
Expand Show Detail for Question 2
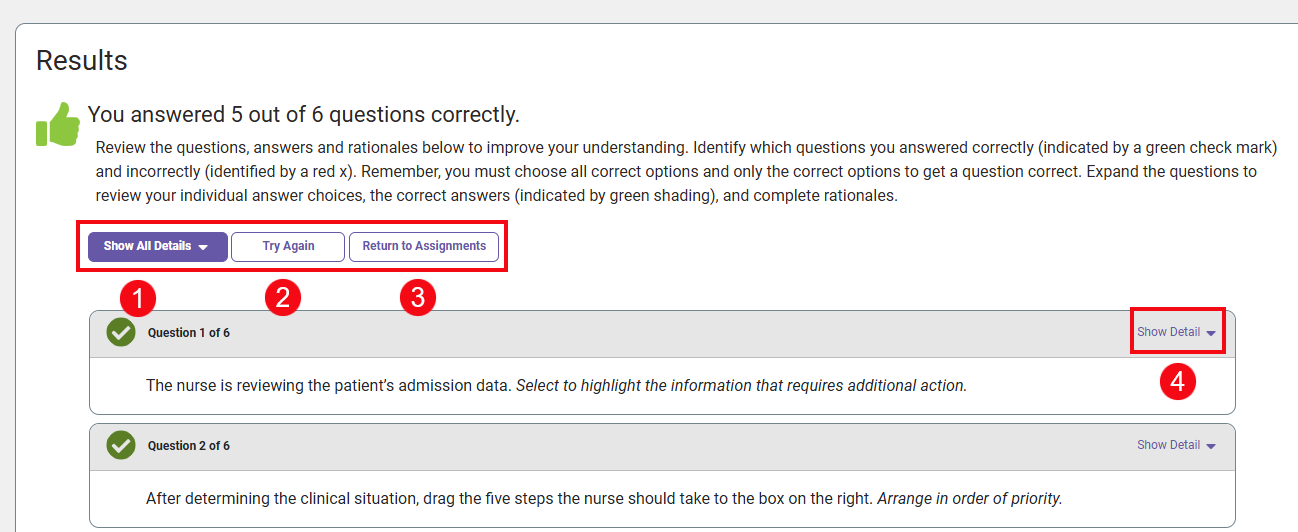(x=1176, y=445)
